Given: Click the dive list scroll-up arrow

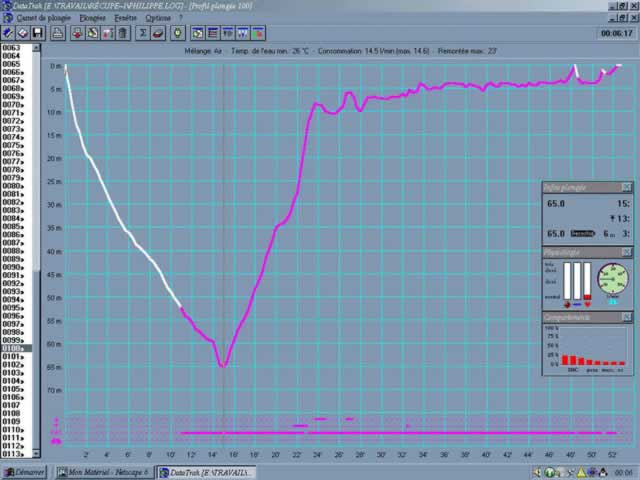Looking at the screenshot, I should tap(36, 48).
